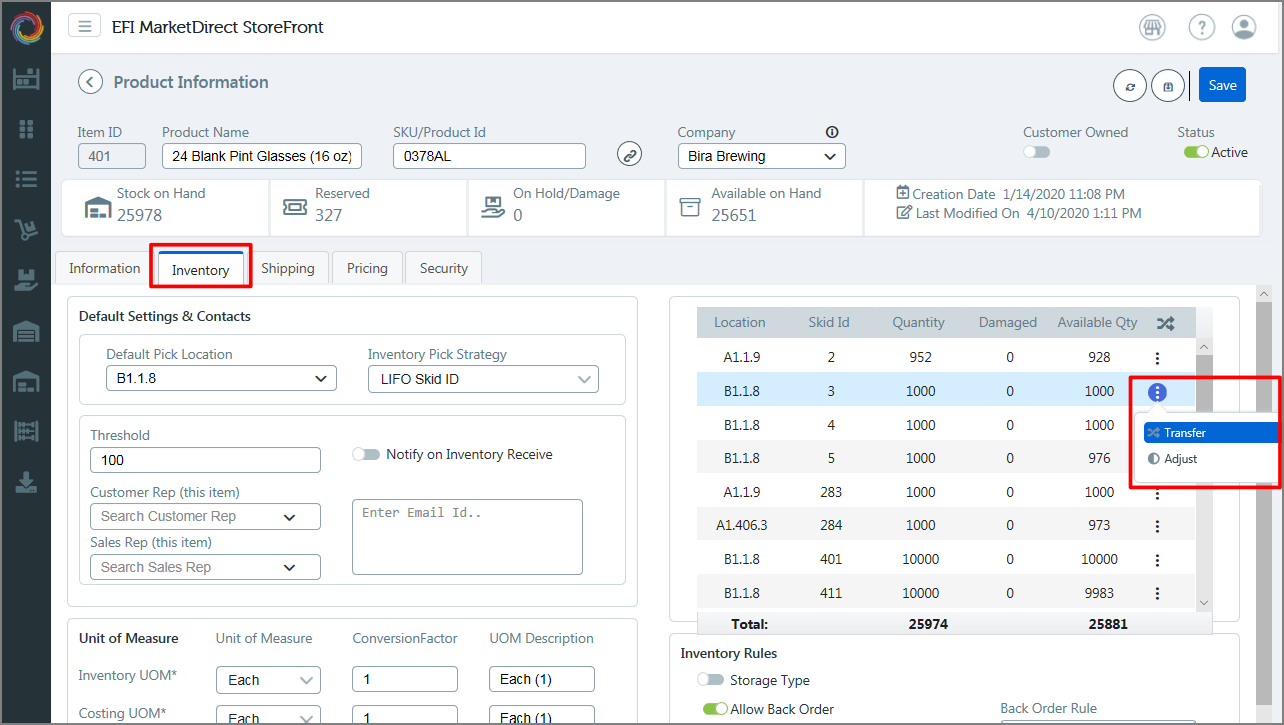Choose Transfer from the popup menu

[x=1211, y=433]
